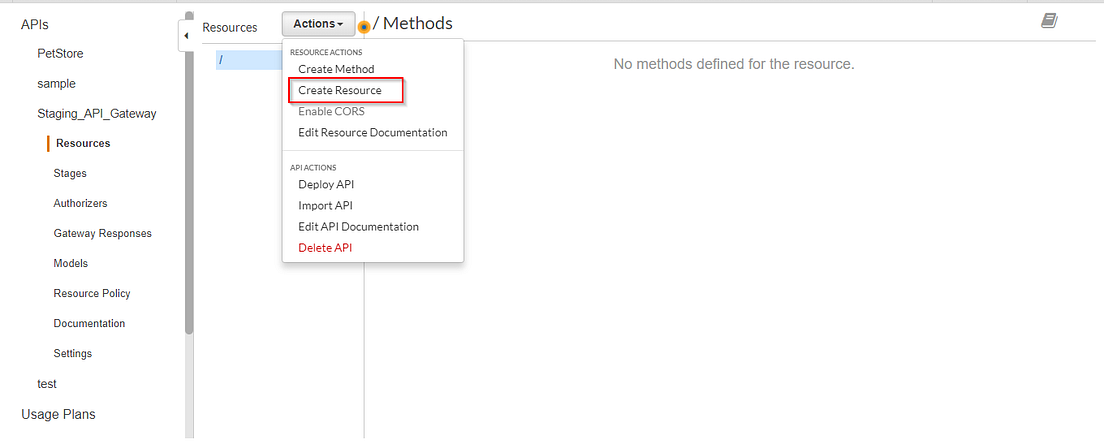Open the PetStore API
This screenshot has height=444, width=1104.
[61, 53]
